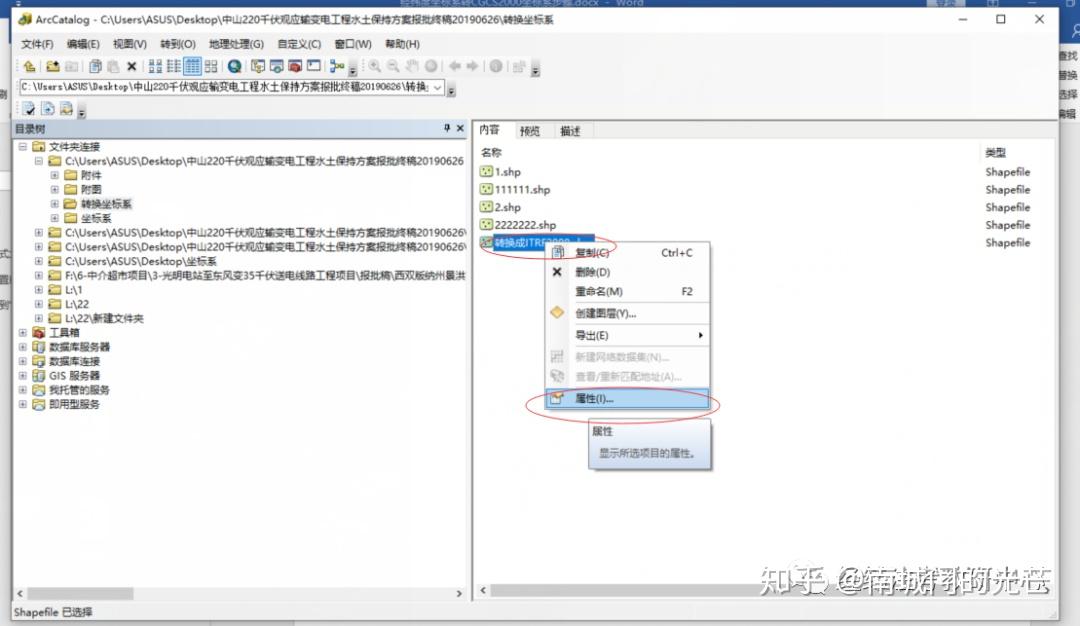Open the Python window icon
Screen dimensions: 1080x626
(x=314, y=66)
